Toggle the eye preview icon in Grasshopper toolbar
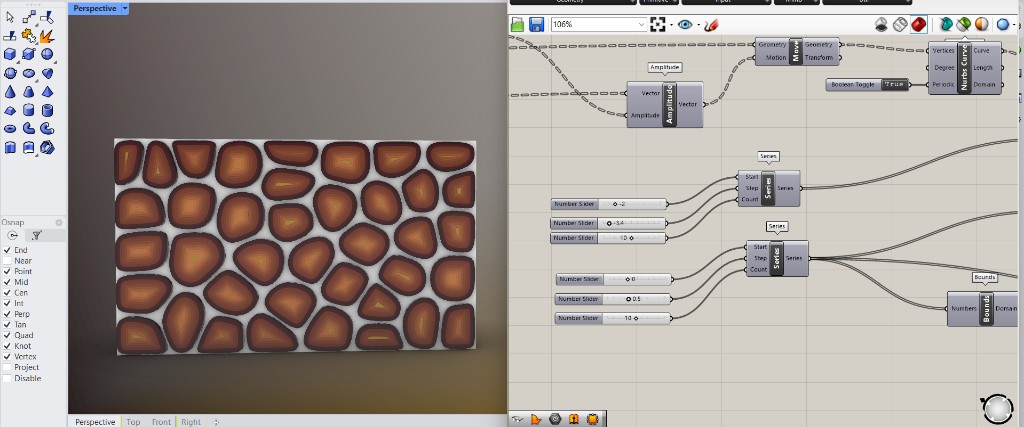Screen dimensions: 1024x427 coord(684,25)
